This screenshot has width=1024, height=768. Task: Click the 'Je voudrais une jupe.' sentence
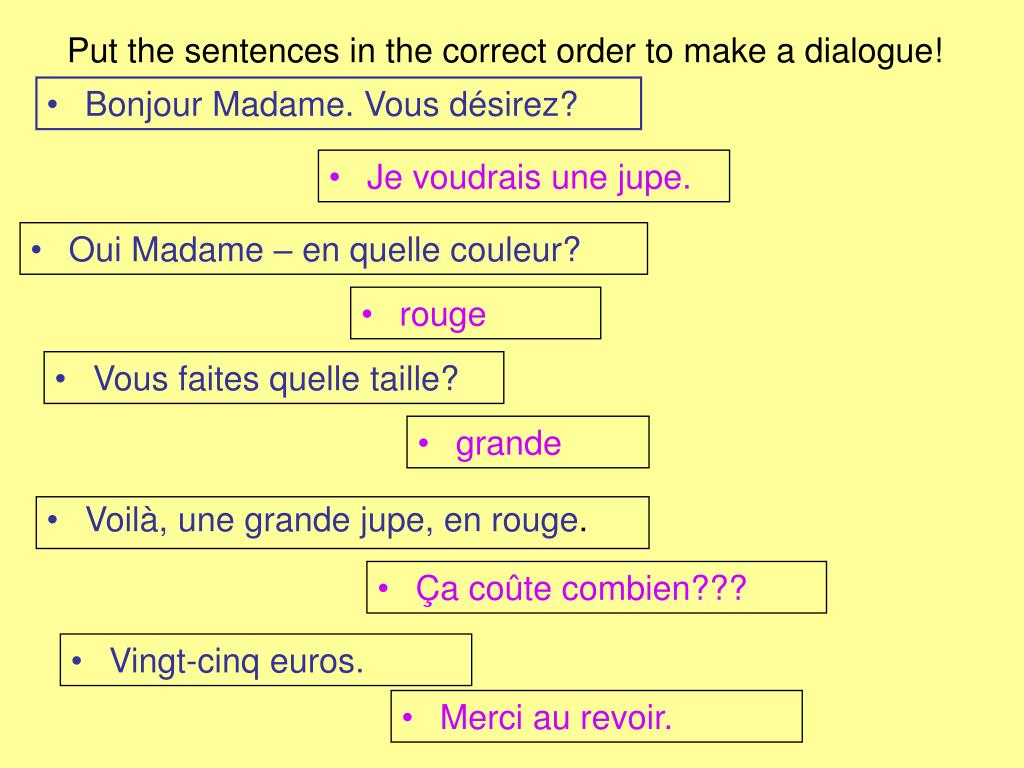[524, 177]
